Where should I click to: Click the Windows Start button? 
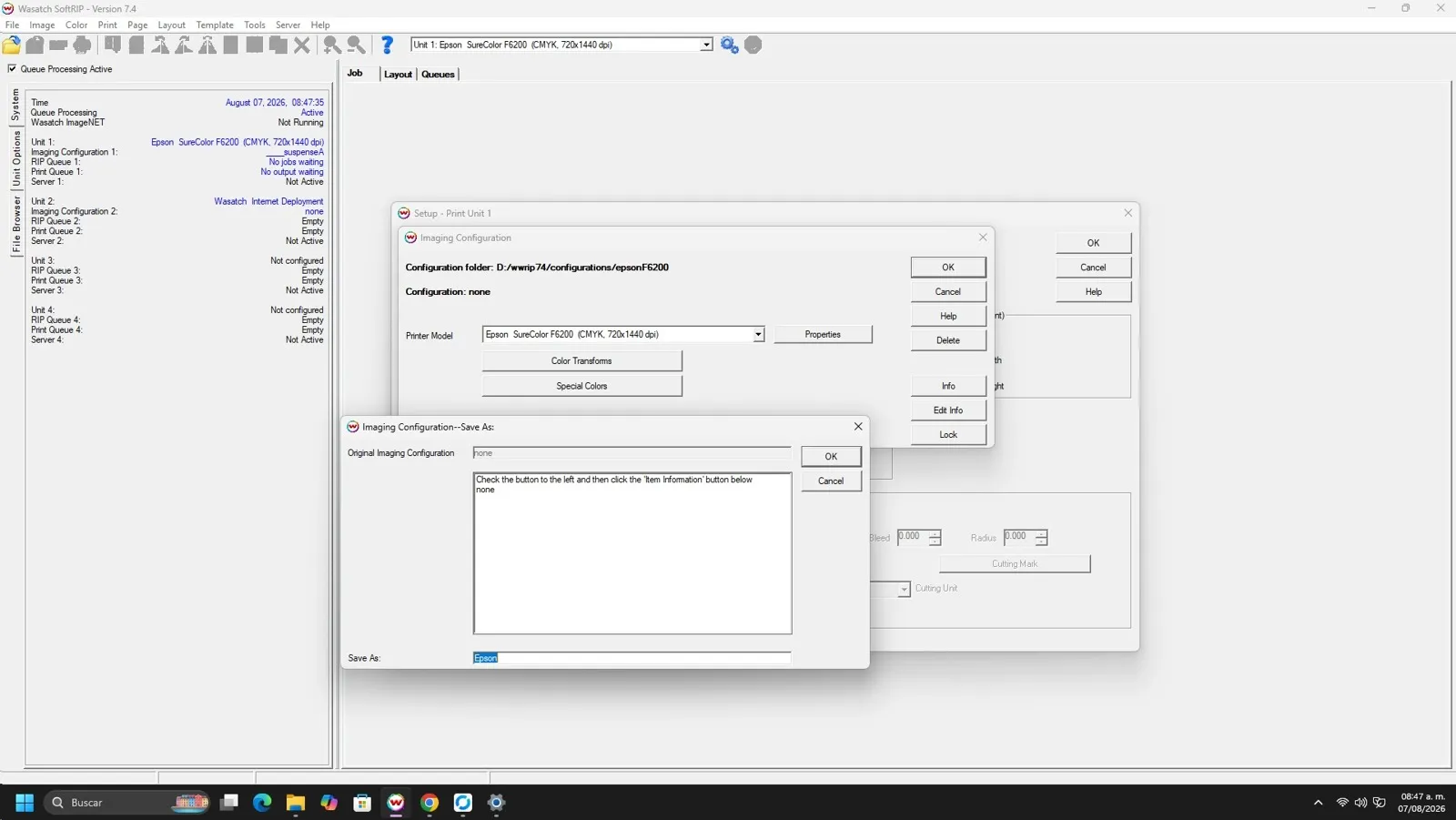25,802
